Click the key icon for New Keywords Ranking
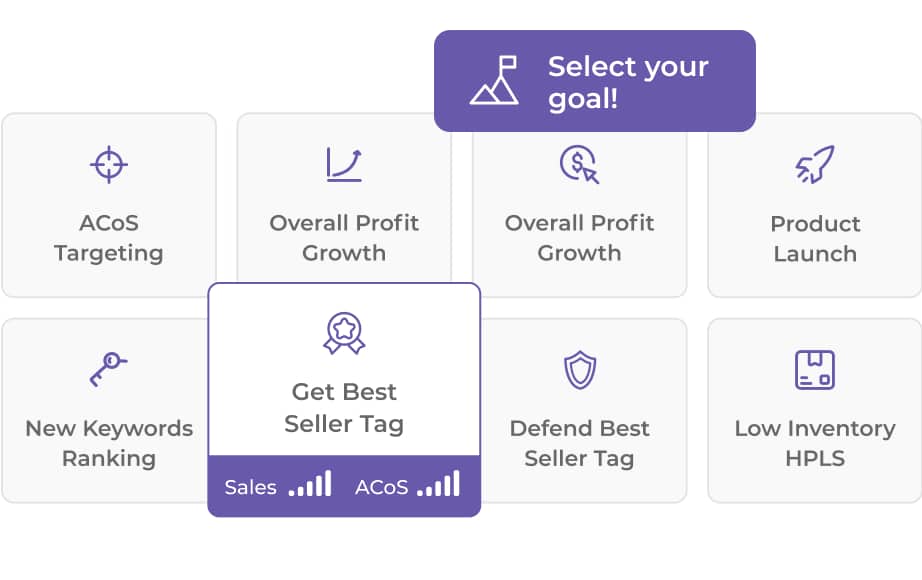Image resolution: width=922 pixels, height=580 pixels. pyautogui.click(x=108, y=369)
